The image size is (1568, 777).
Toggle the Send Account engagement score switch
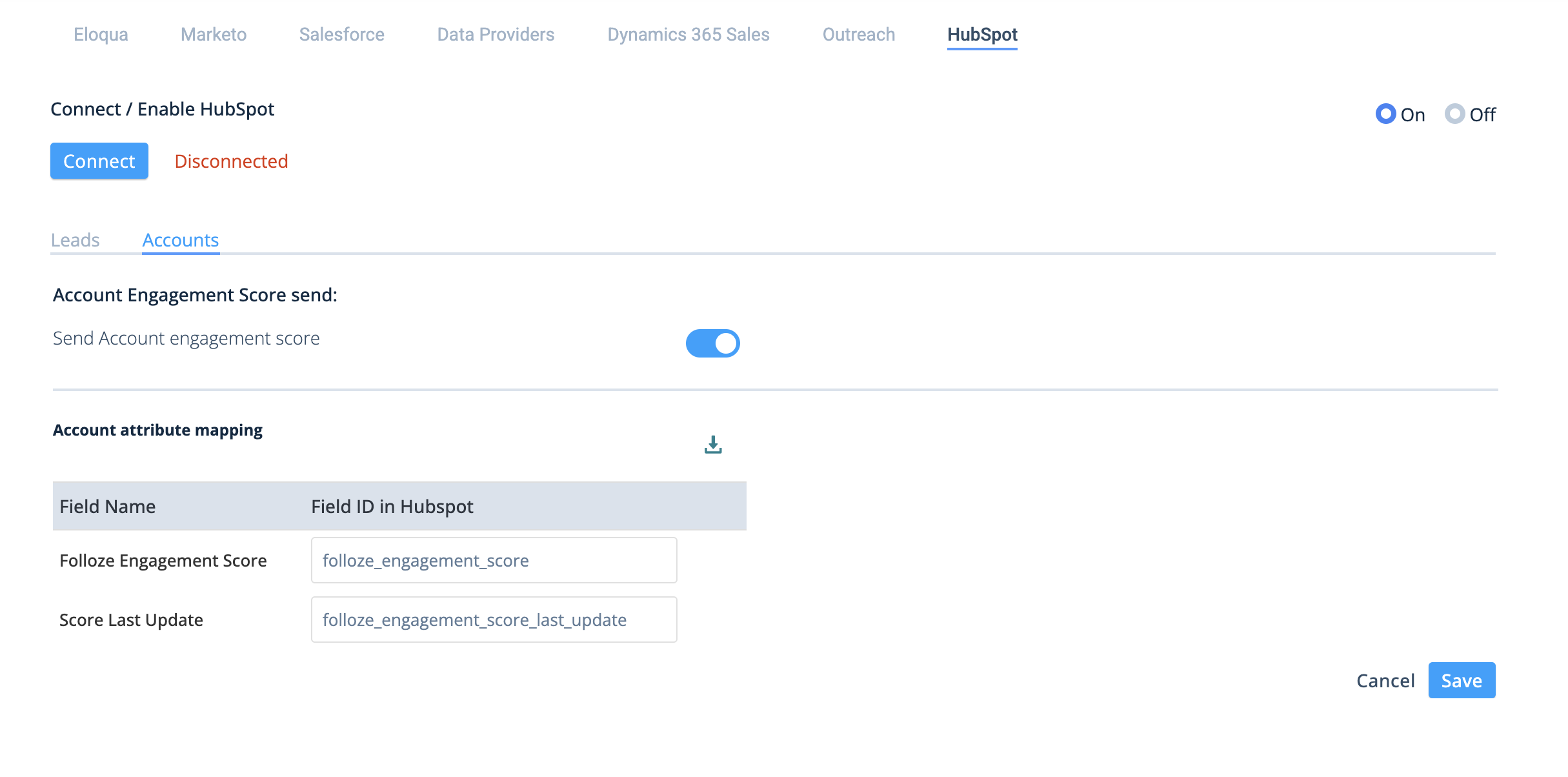pyautogui.click(x=712, y=343)
